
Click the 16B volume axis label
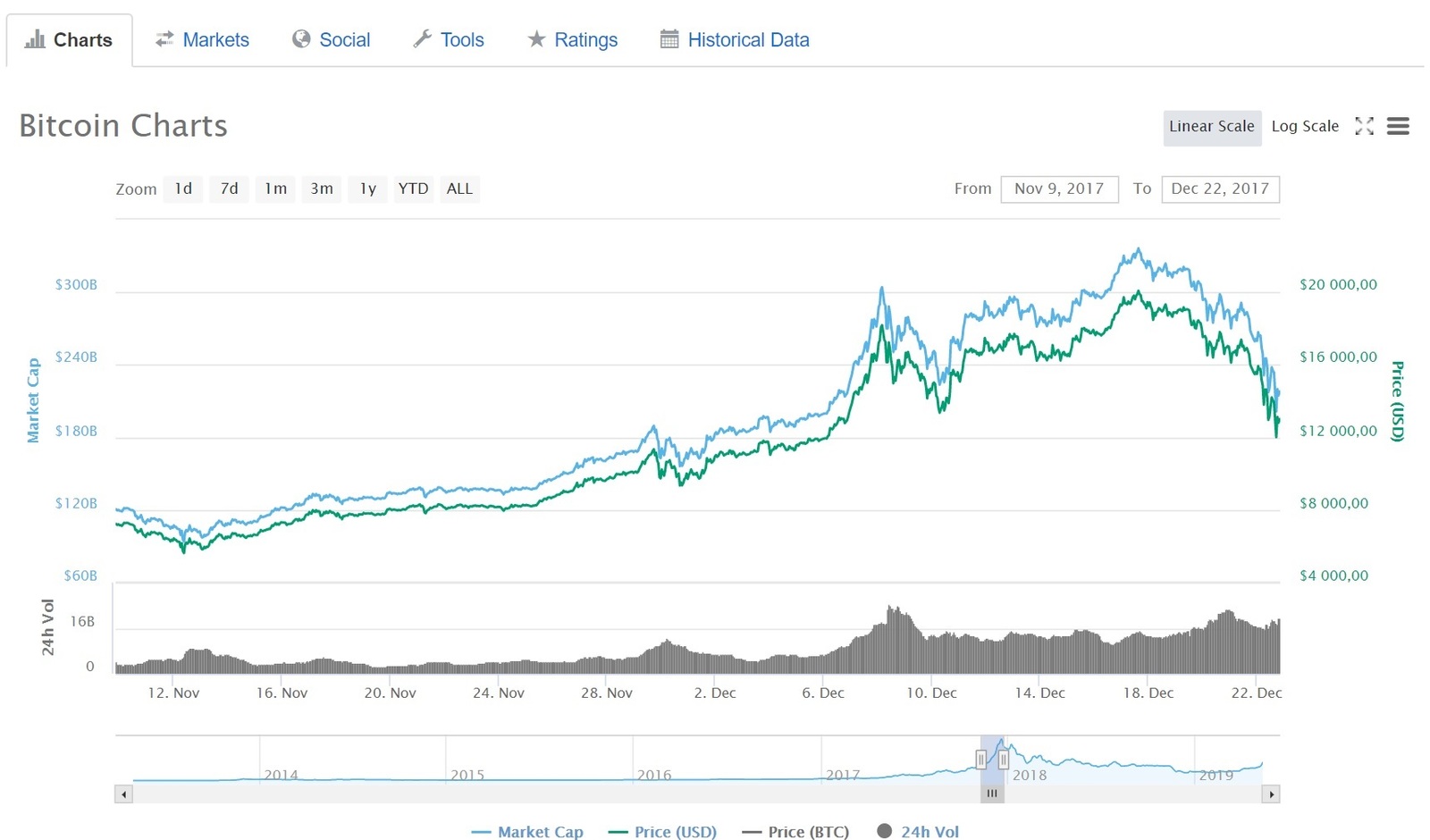click(82, 621)
